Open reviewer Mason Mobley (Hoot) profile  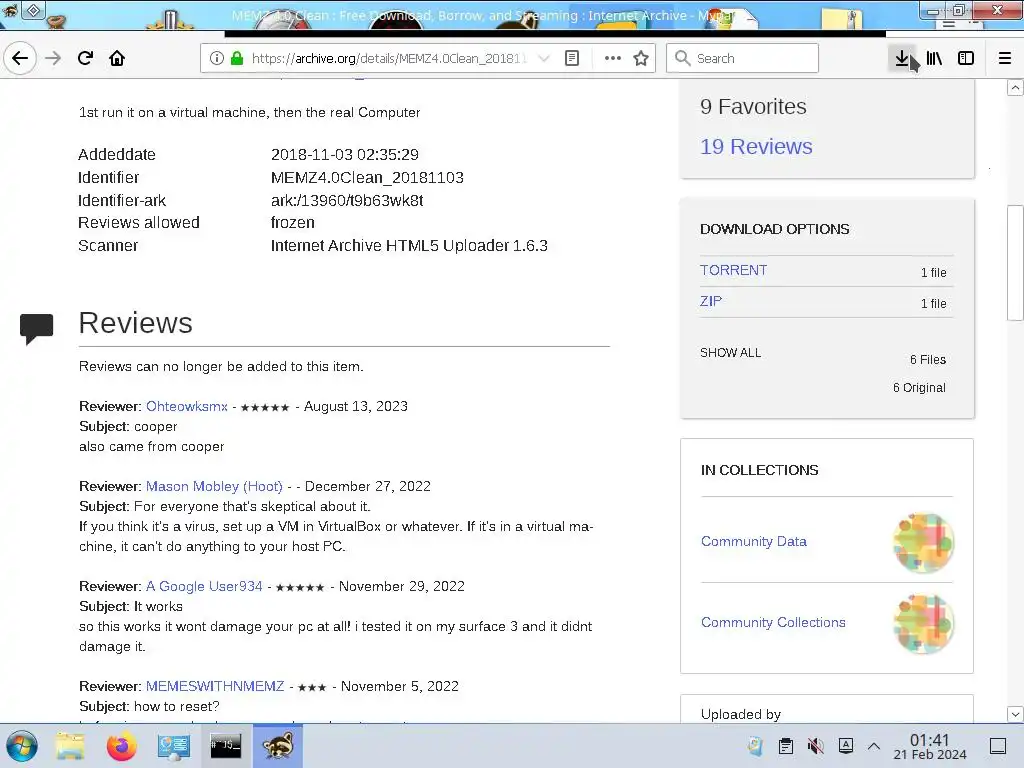pos(214,487)
